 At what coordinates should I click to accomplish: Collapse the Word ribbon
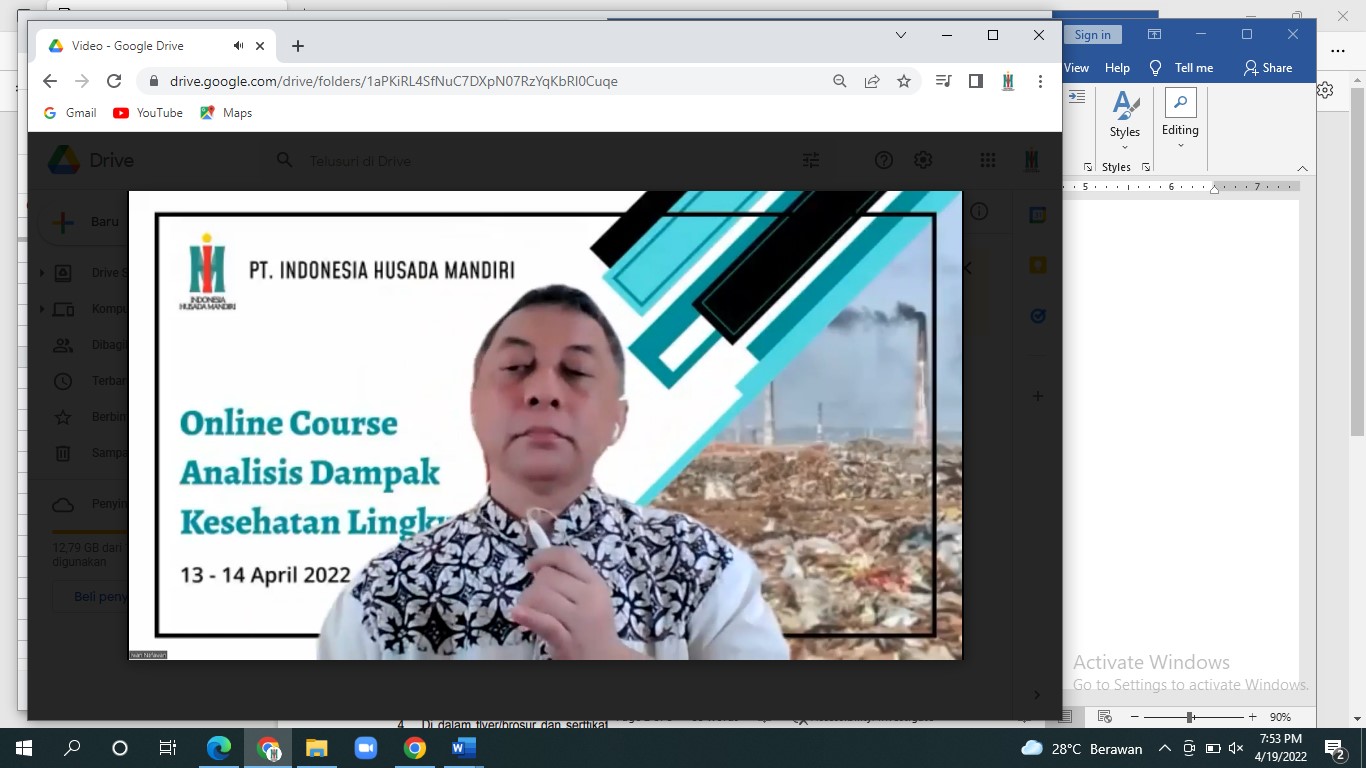[1302, 168]
